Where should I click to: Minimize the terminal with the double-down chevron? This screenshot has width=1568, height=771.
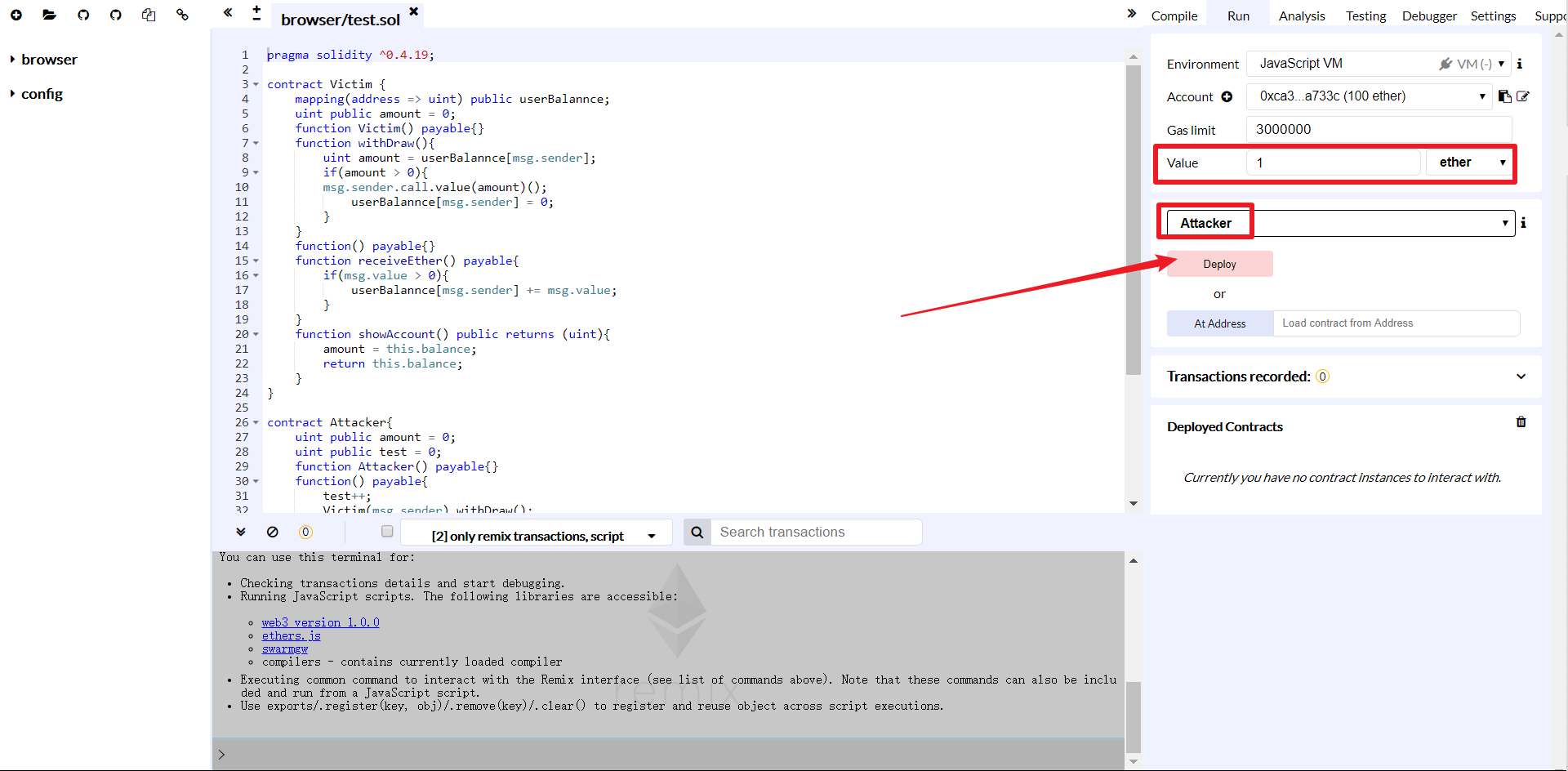(241, 532)
